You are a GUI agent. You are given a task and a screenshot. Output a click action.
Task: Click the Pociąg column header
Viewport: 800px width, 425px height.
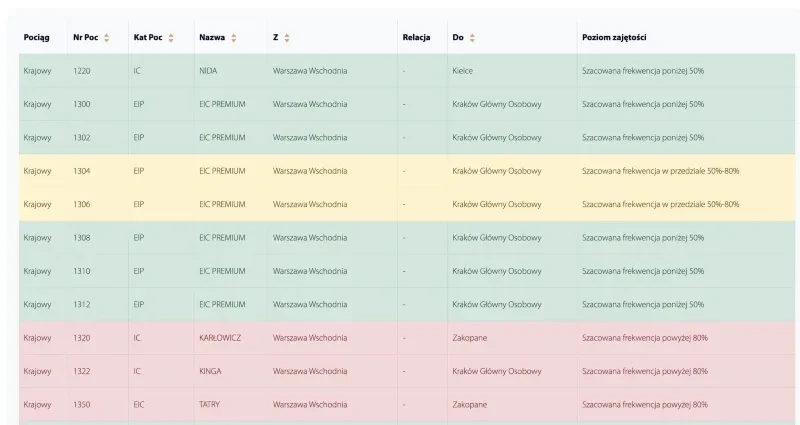point(37,37)
